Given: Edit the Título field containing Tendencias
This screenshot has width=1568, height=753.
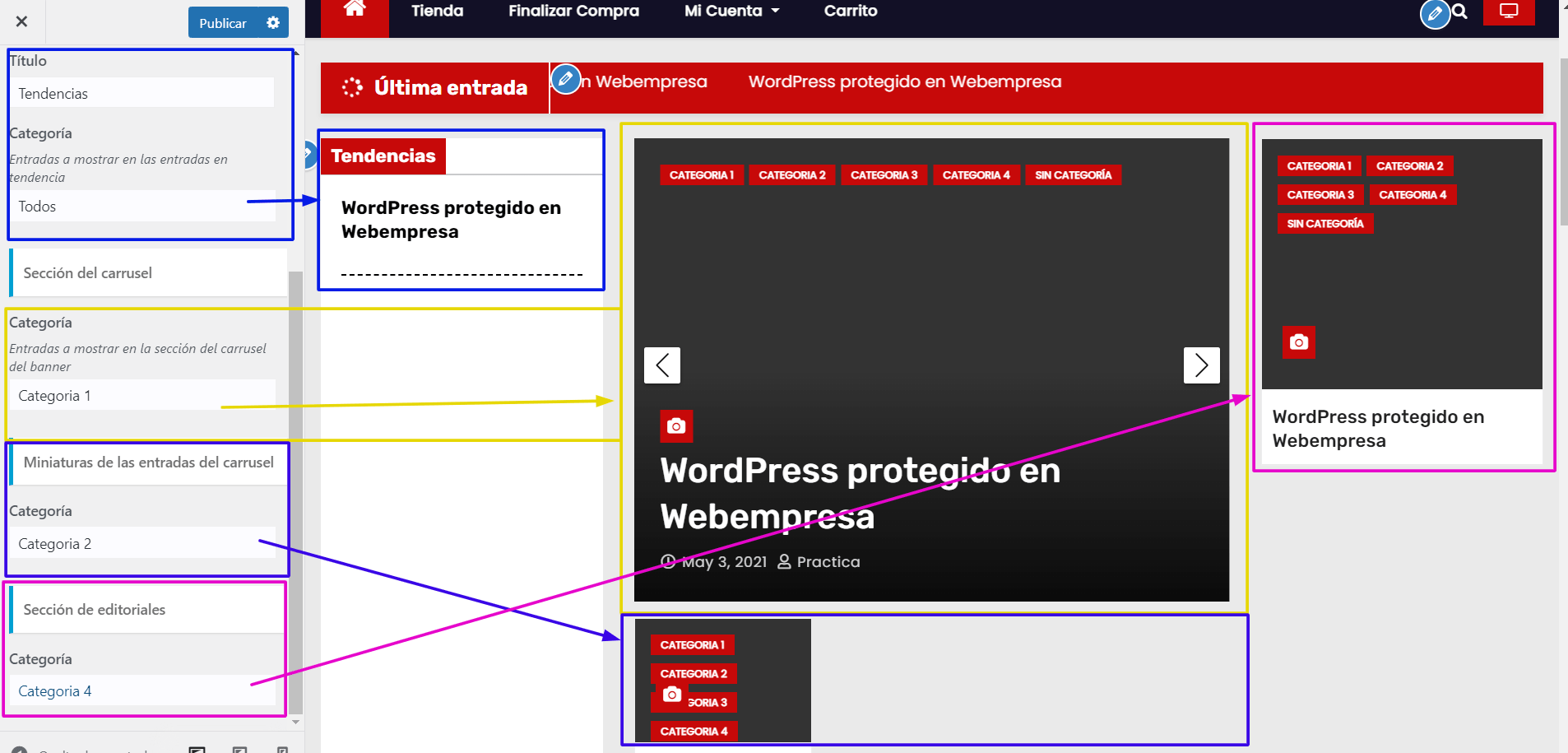Looking at the screenshot, I should (x=142, y=93).
